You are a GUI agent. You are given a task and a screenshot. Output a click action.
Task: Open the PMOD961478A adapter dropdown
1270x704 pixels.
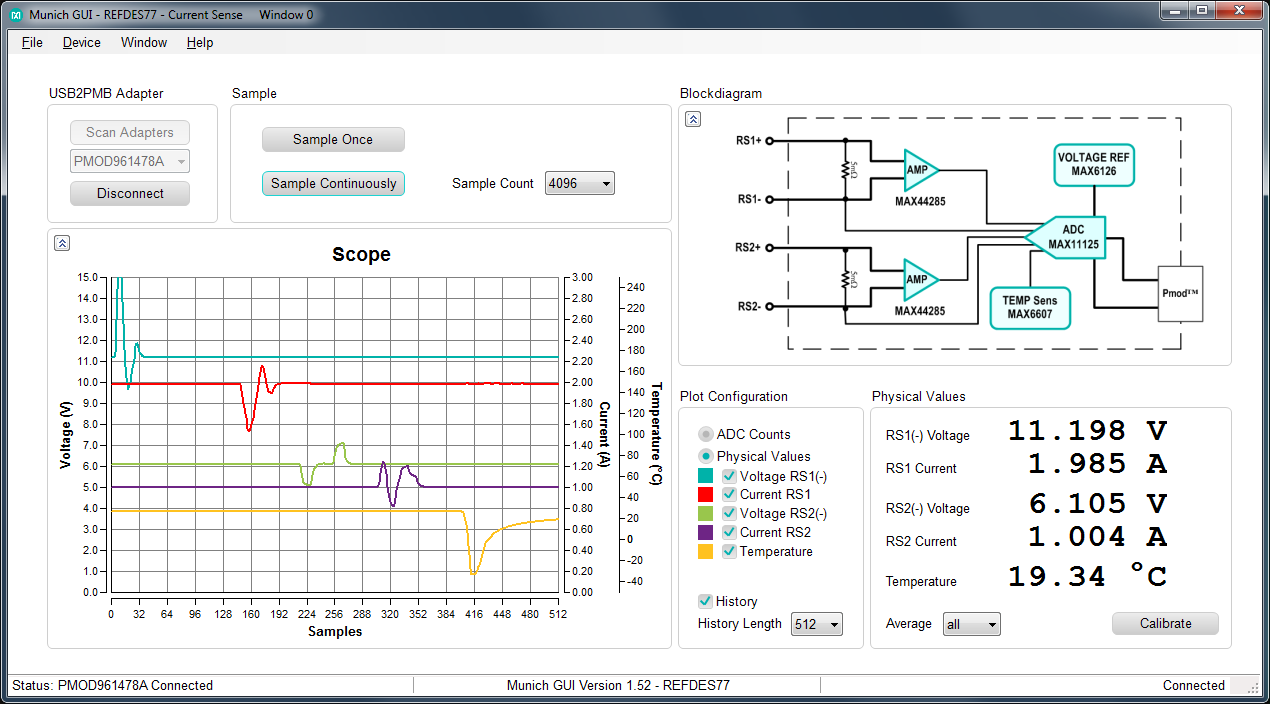(x=130, y=161)
